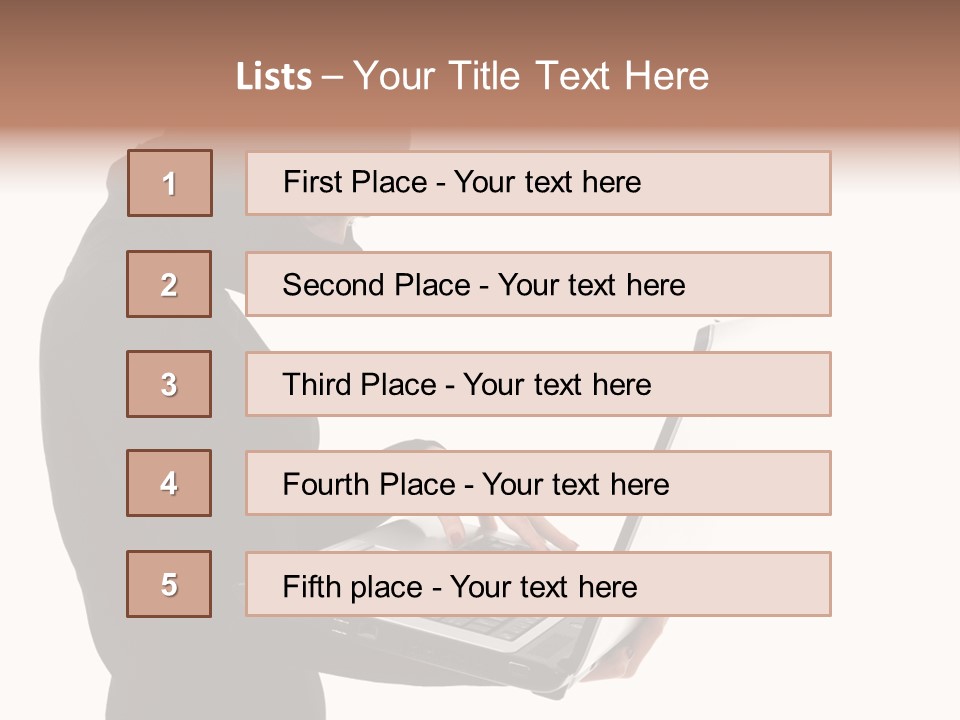Click the "Third Place - Your text here" bar

click(x=538, y=384)
